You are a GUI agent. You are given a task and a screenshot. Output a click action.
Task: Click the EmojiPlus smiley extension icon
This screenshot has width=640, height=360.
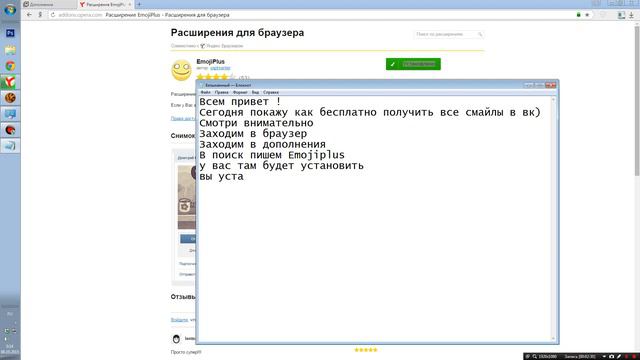[x=181, y=70]
